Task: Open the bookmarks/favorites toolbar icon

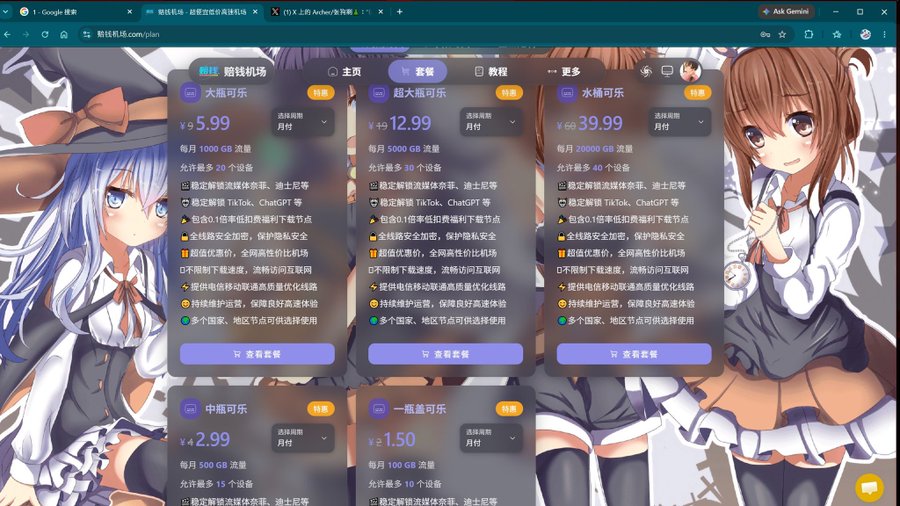Action: 837,34
